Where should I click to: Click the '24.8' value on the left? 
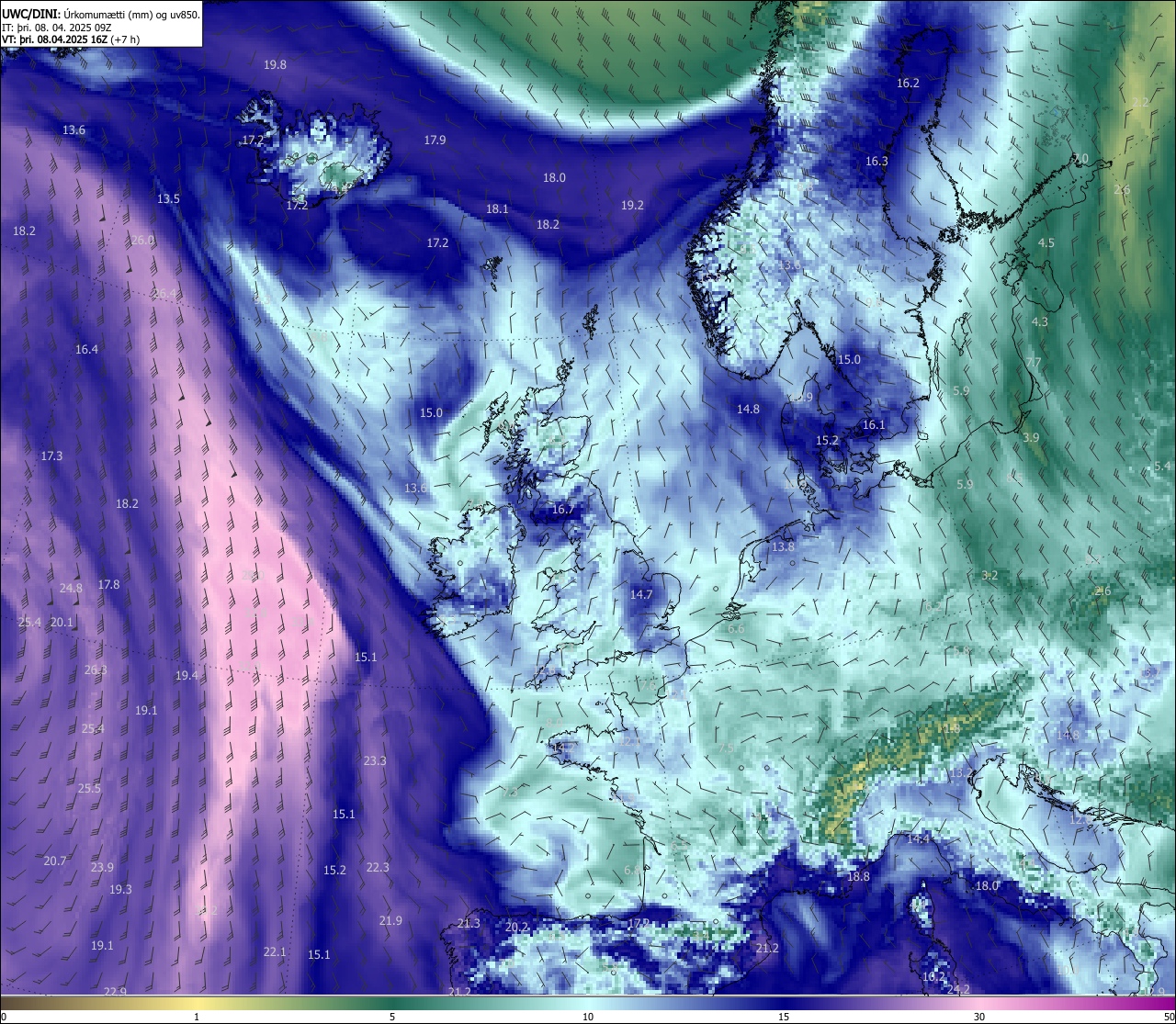[x=71, y=588]
